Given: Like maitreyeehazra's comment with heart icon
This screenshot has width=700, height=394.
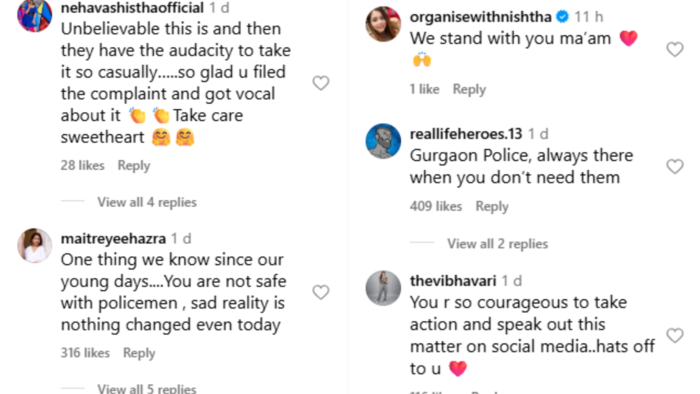Looking at the screenshot, I should (321, 292).
